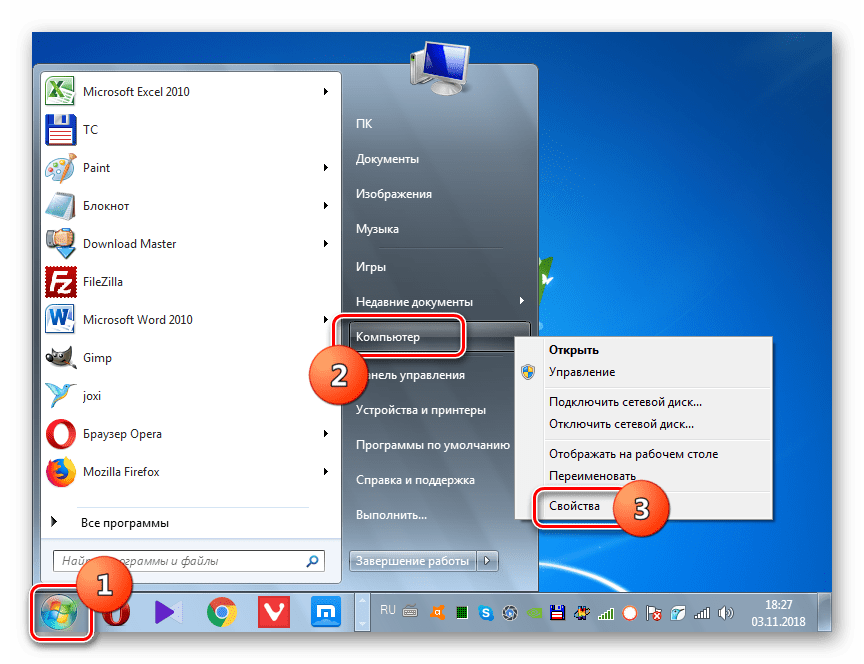864x664 pixels.
Task: Click the user account monitor picture
Action: (x=440, y=68)
